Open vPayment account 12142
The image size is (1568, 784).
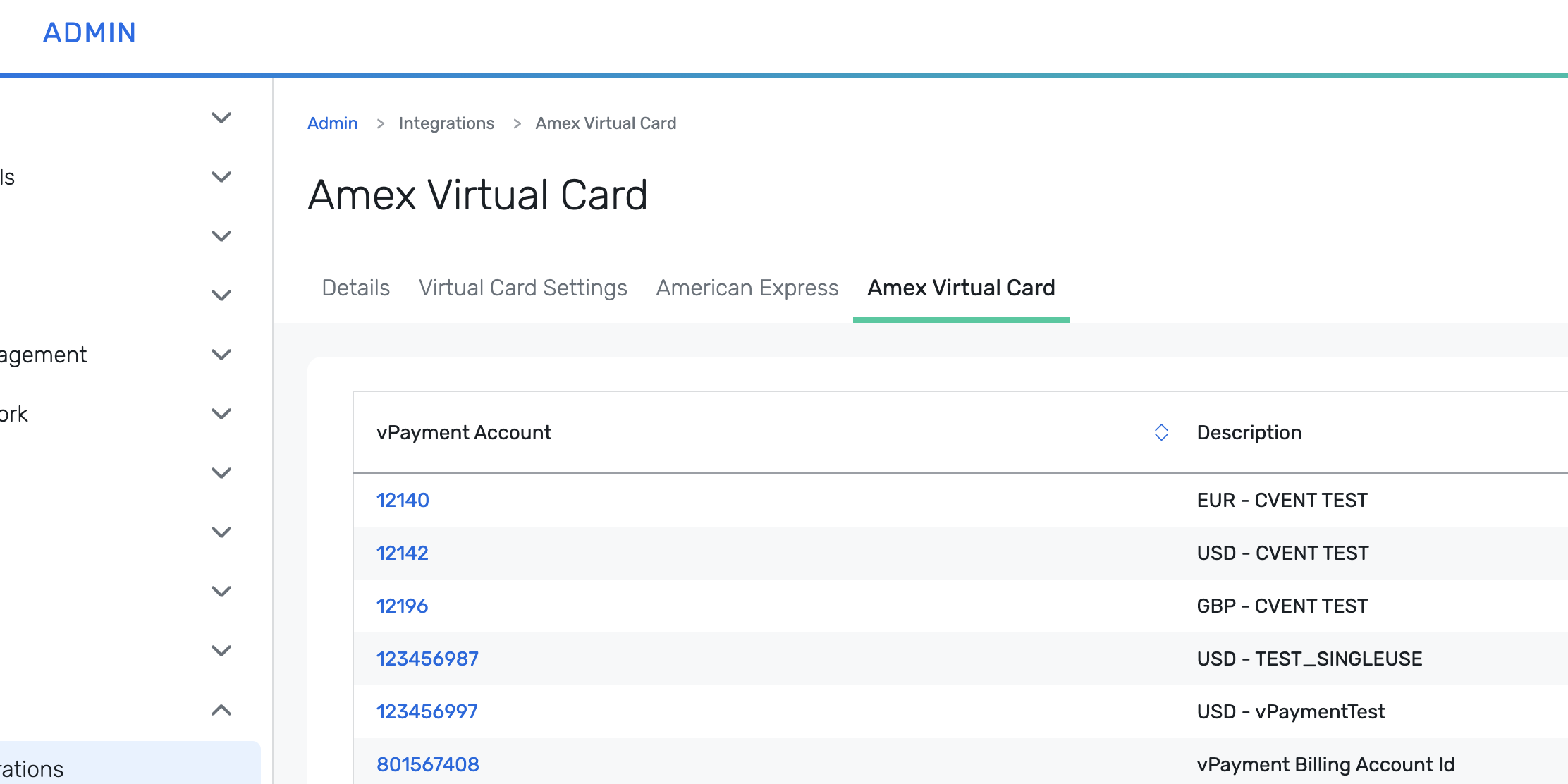pyautogui.click(x=402, y=553)
